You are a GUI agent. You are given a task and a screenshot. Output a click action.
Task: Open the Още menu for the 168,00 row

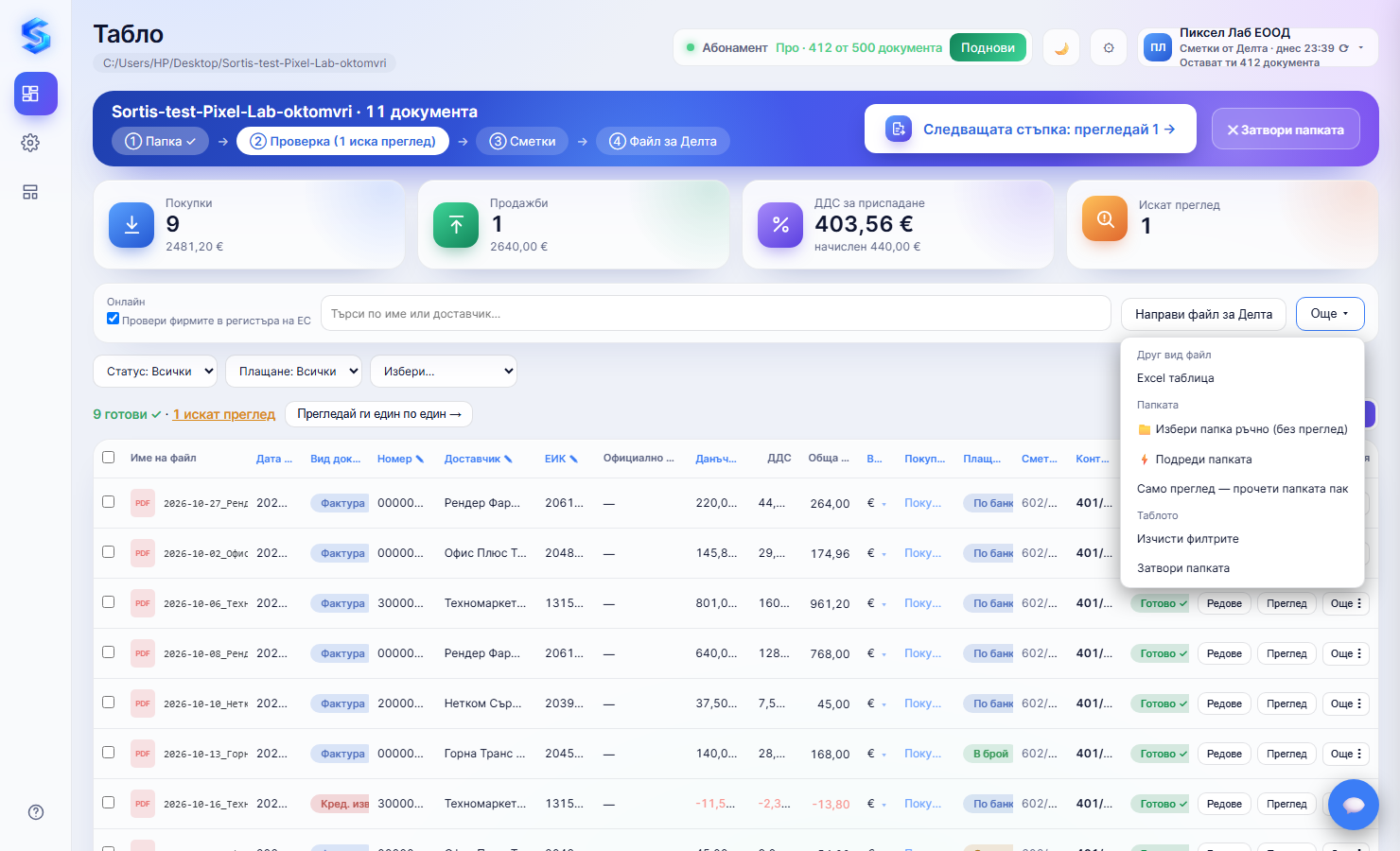pyautogui.click(x=1346, y=754)
